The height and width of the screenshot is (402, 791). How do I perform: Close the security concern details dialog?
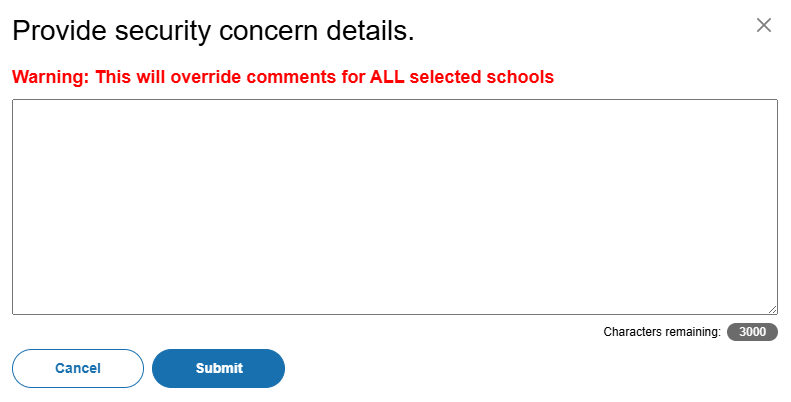point(764,25)
